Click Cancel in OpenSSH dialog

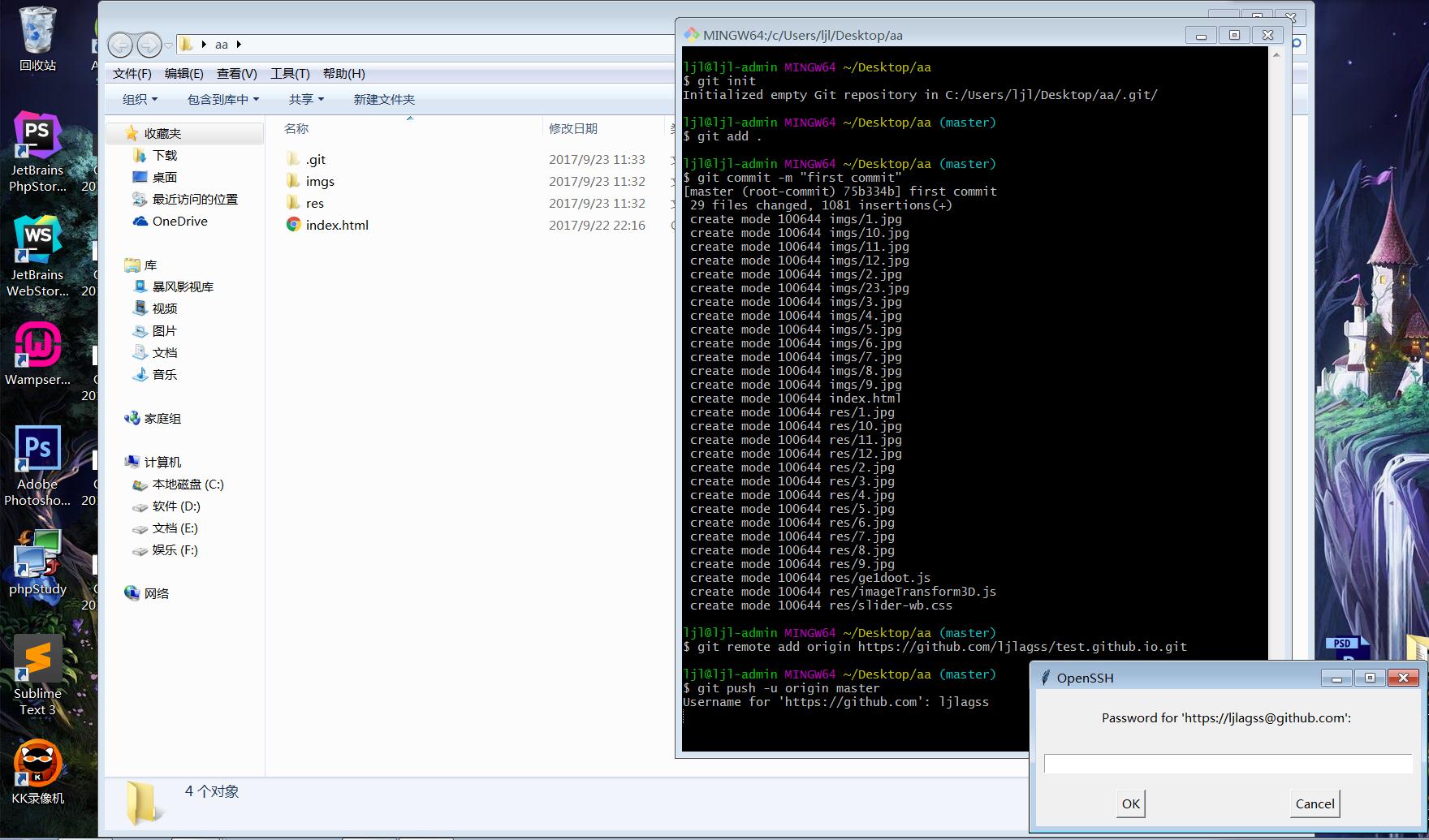pos(1315,803)
